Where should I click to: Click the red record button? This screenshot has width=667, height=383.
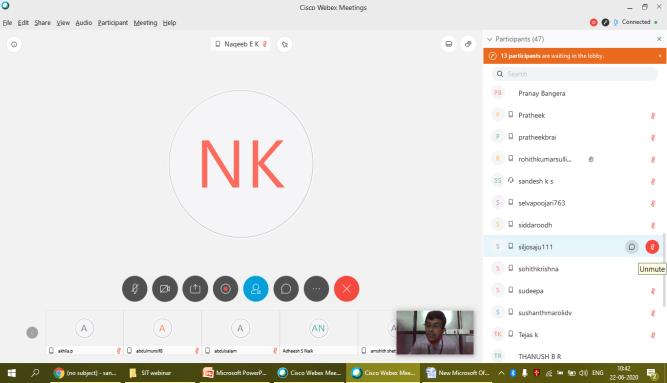tap(225, 289)
